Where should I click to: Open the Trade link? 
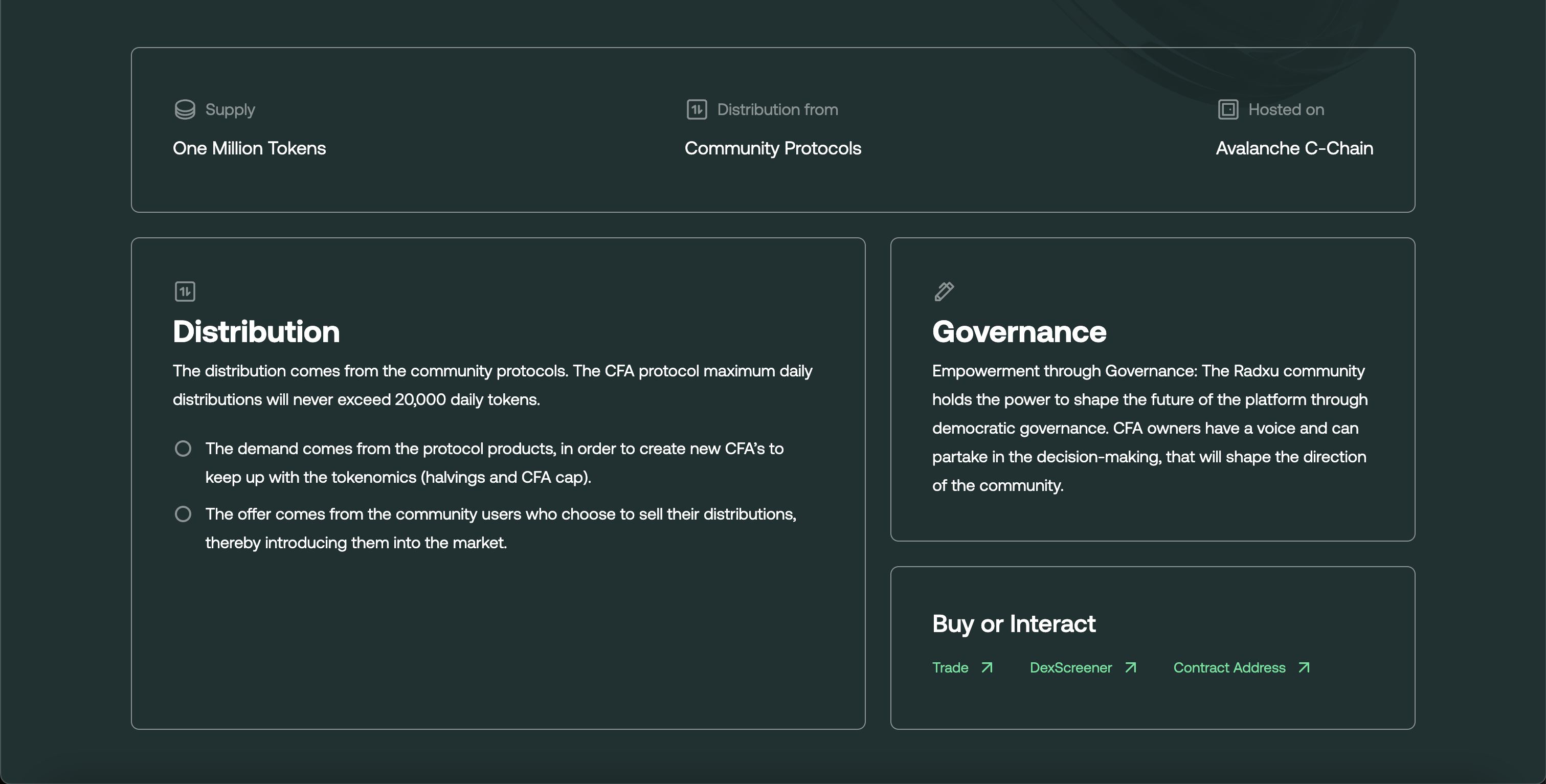click(950, 667)
